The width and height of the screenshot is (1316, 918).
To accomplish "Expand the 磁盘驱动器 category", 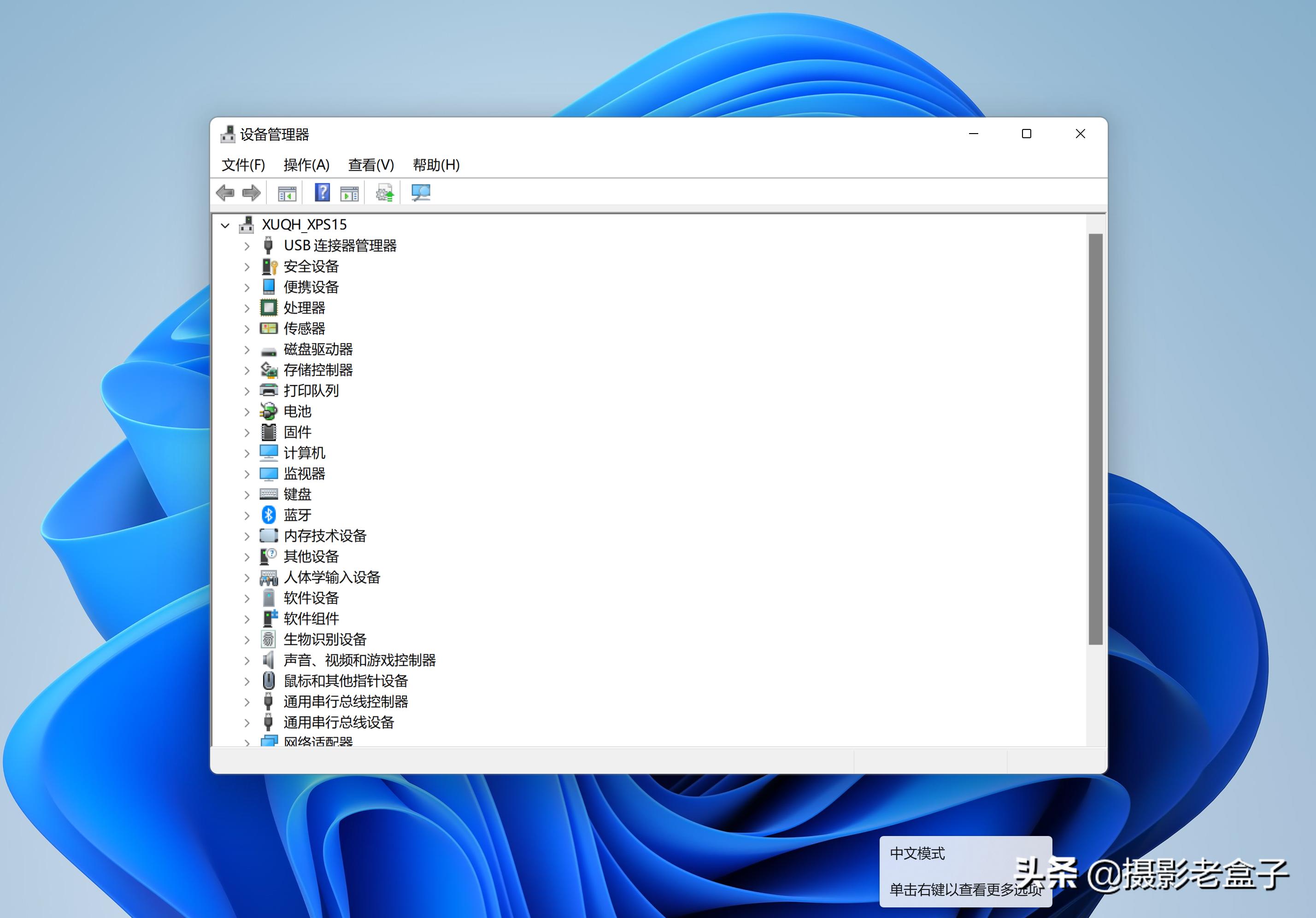I will tap(247, 350).
